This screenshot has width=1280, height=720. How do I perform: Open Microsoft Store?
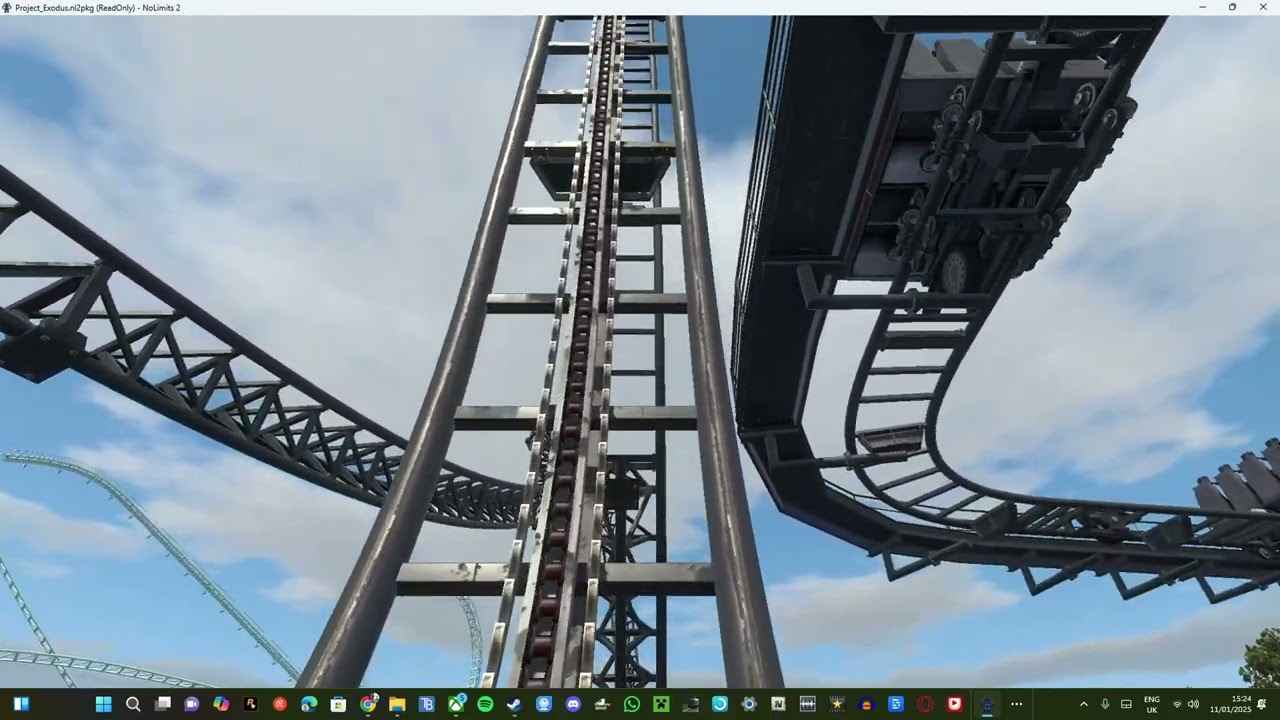[x=338, y=704]
